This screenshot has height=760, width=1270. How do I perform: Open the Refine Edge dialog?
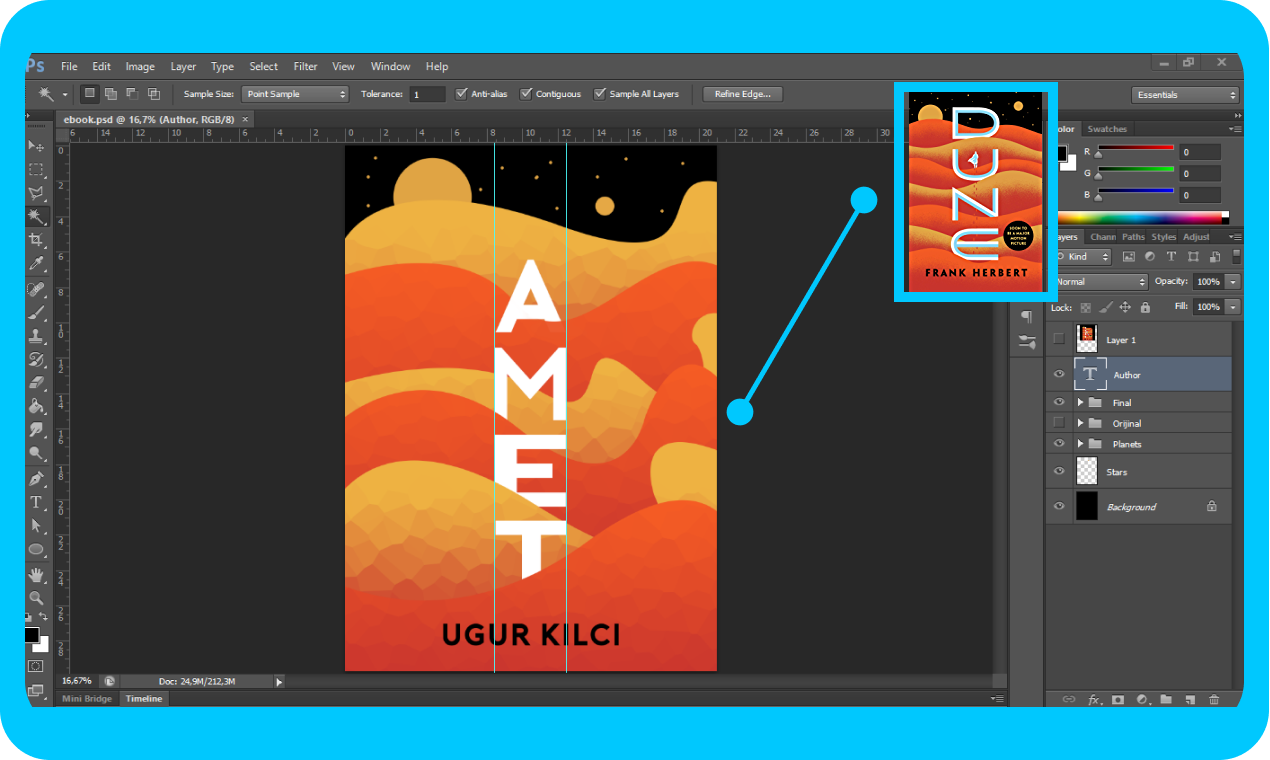coord(742,93)
